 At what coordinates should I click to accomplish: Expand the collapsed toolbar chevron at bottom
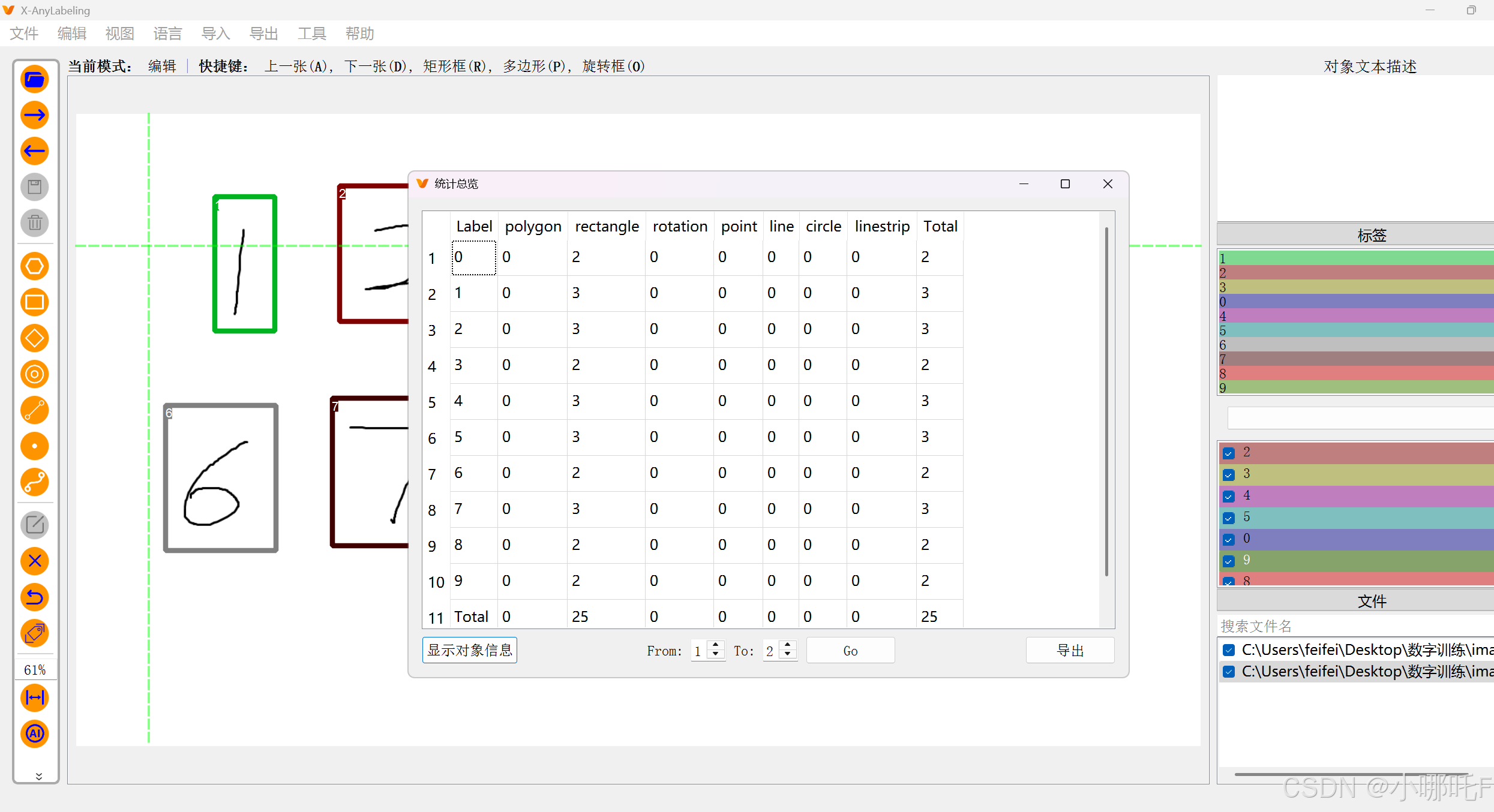coord(38,775)
